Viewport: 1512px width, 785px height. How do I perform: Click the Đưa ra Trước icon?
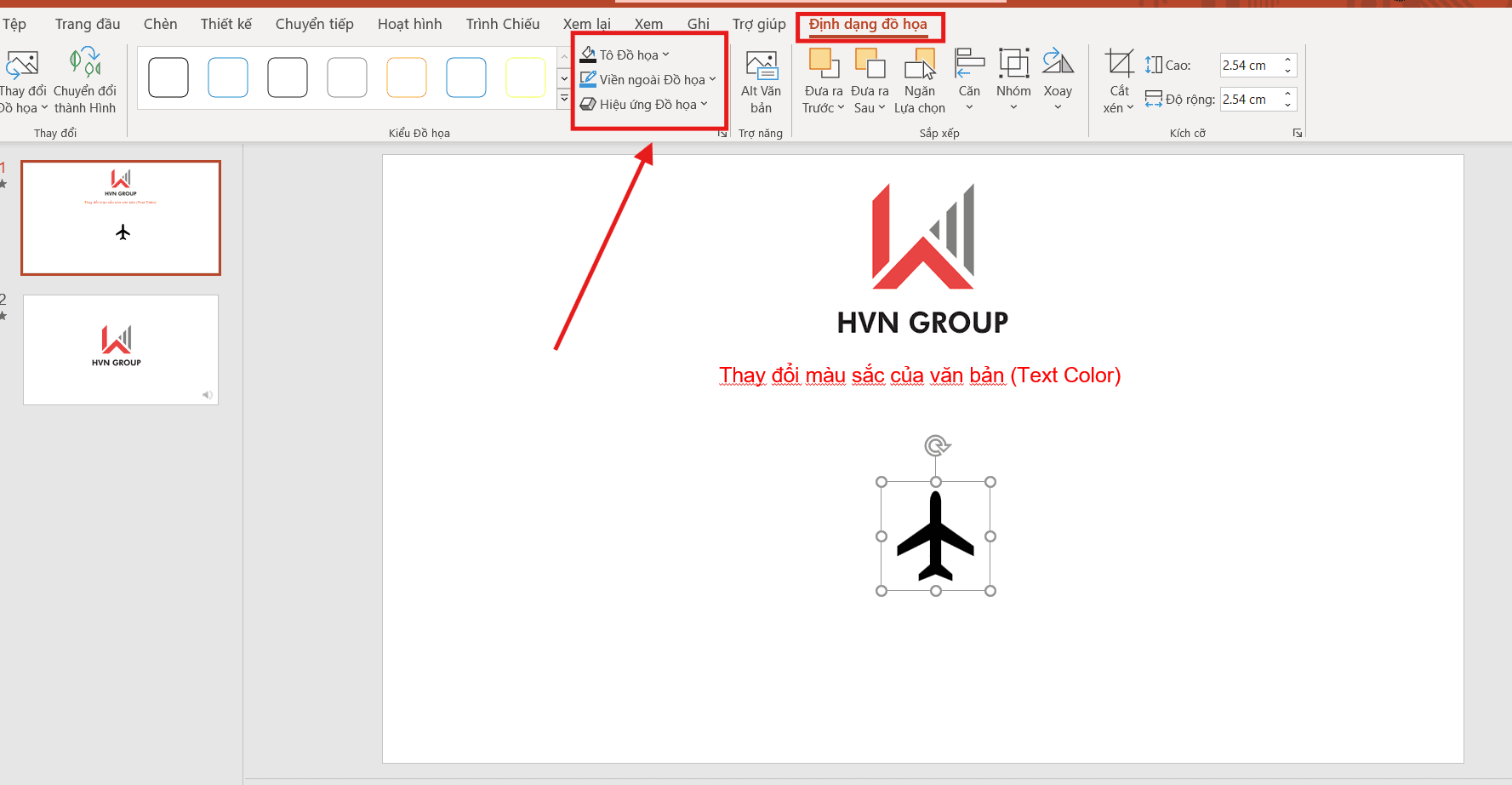coord(824,64)
